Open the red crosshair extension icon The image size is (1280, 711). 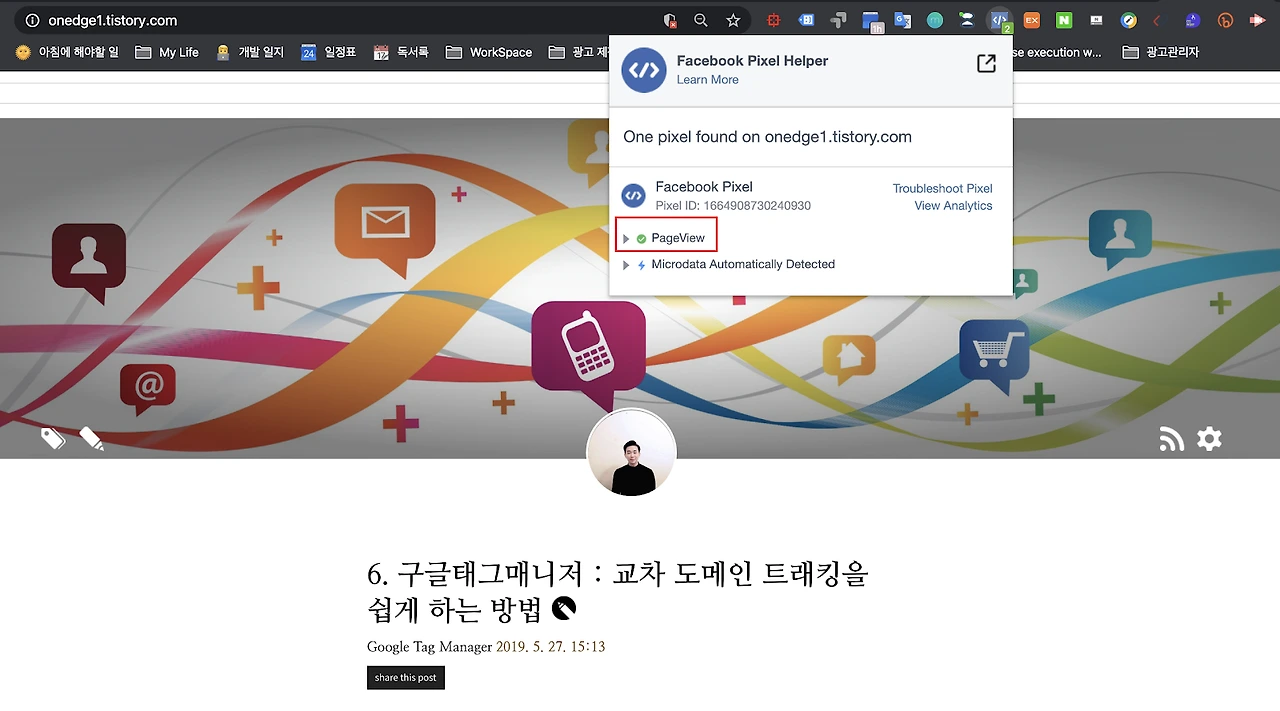coord(773,20)
